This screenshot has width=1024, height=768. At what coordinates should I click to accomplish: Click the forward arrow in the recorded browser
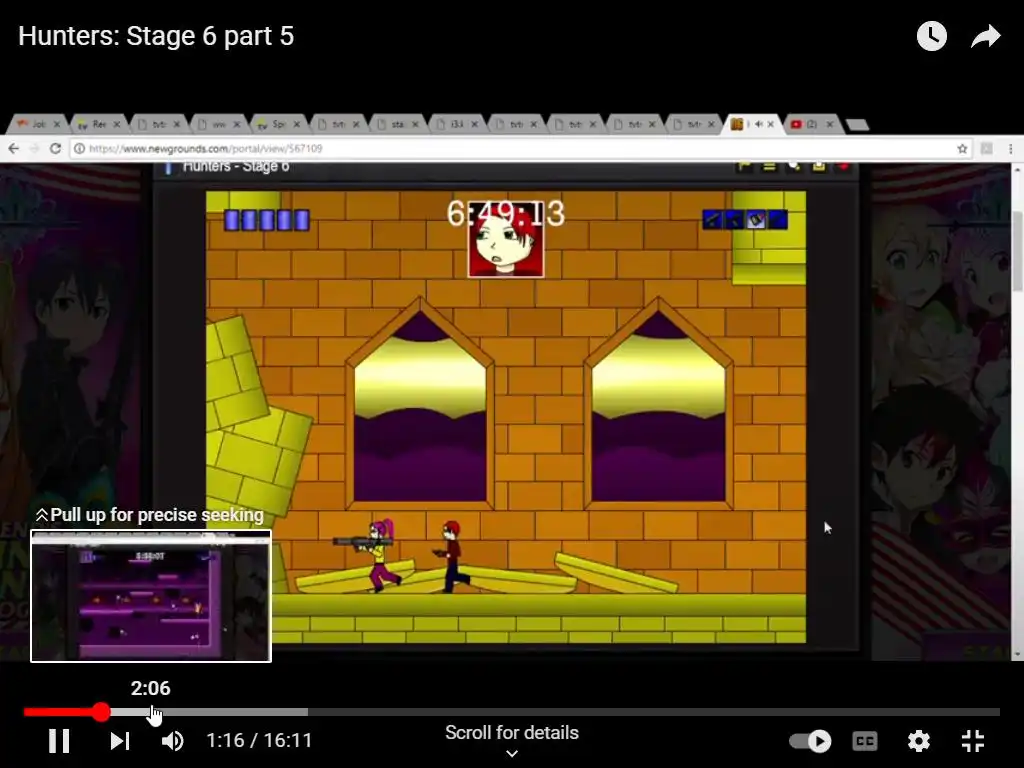(x=35, y=149)
